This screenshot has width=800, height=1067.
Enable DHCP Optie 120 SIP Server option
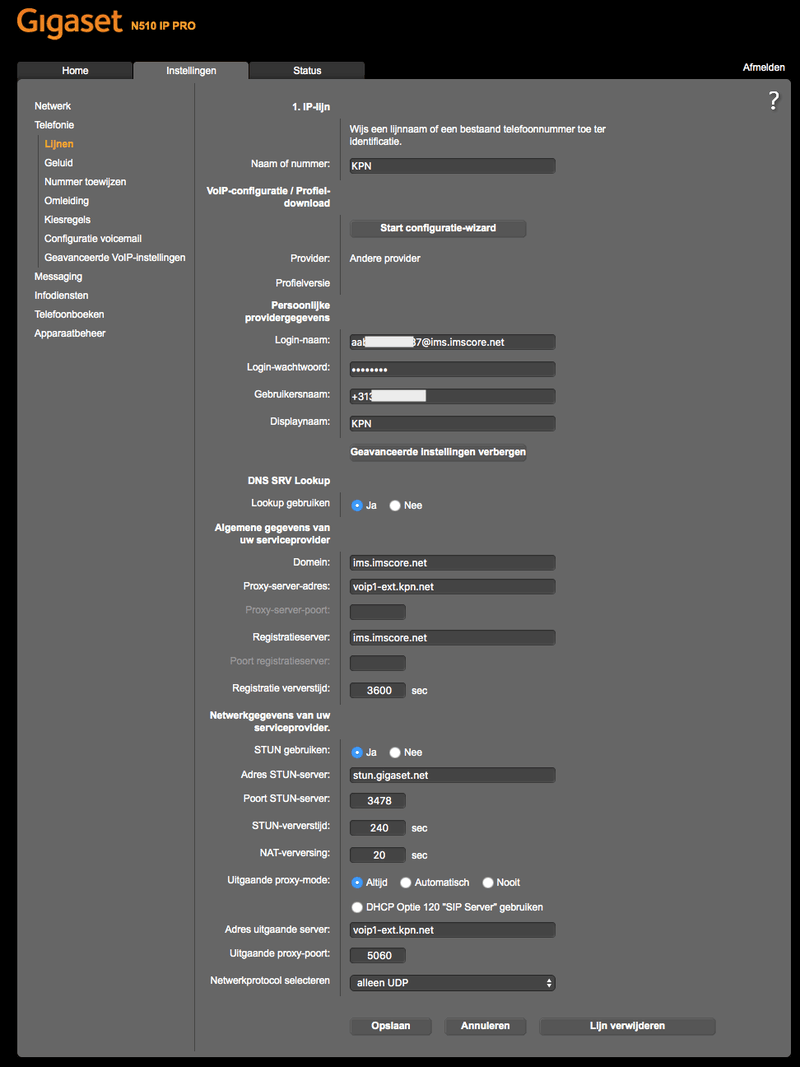357,907
